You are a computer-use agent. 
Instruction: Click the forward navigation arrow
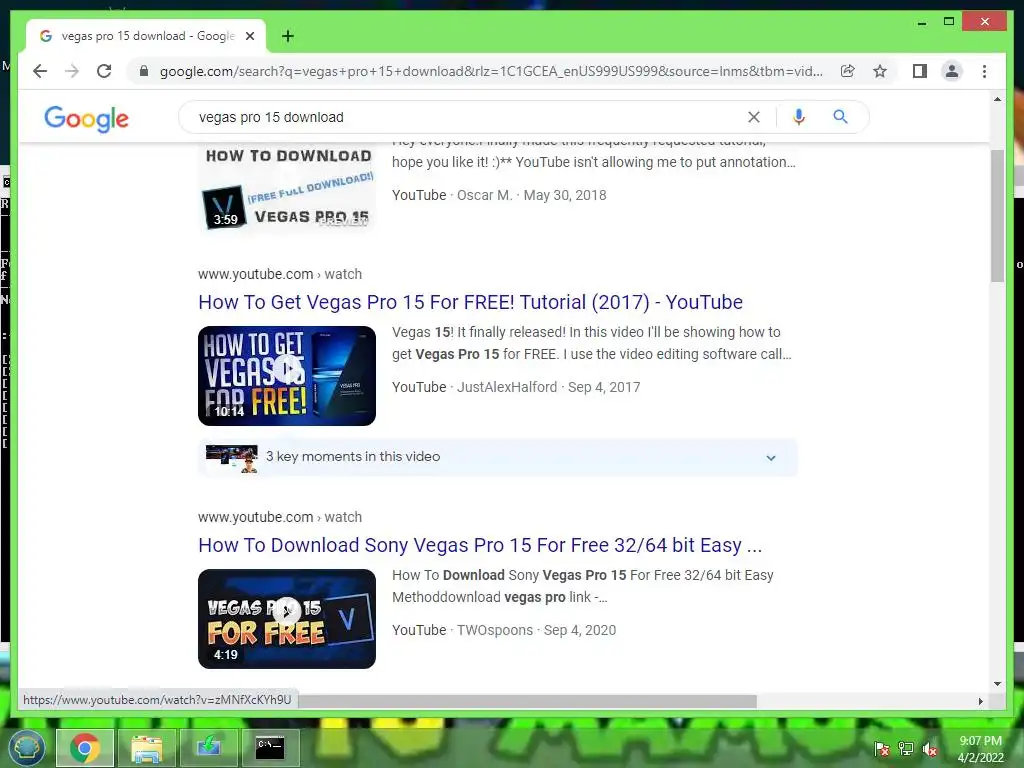(72, 71)
